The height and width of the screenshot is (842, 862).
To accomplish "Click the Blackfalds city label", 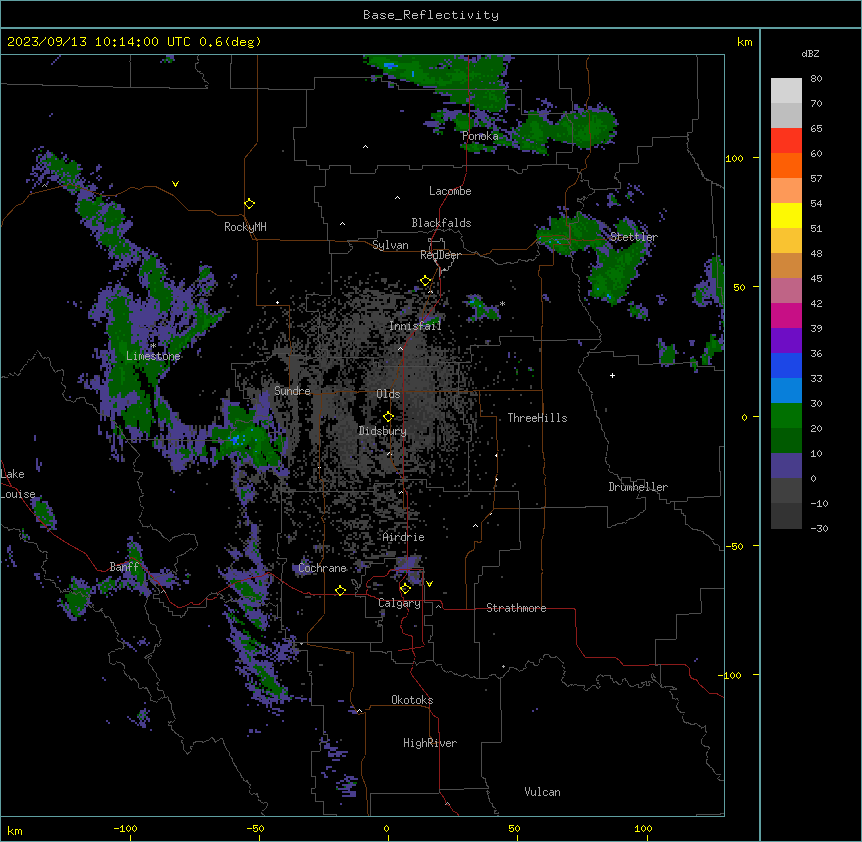I will (x=441, y=223).
